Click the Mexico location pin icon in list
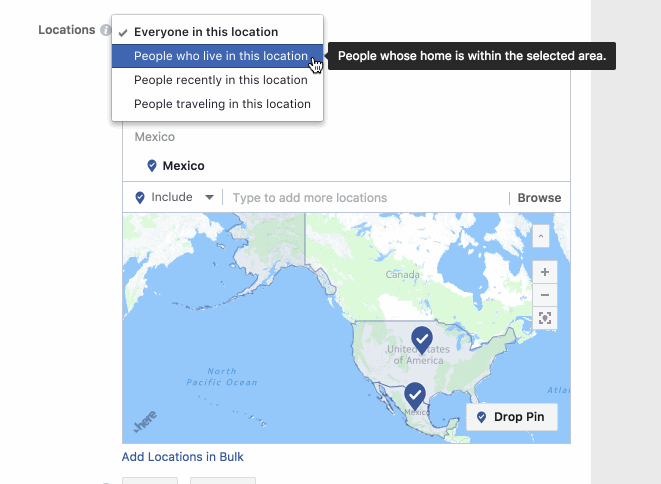Screen dimensions: 661x484 [152, 166]
